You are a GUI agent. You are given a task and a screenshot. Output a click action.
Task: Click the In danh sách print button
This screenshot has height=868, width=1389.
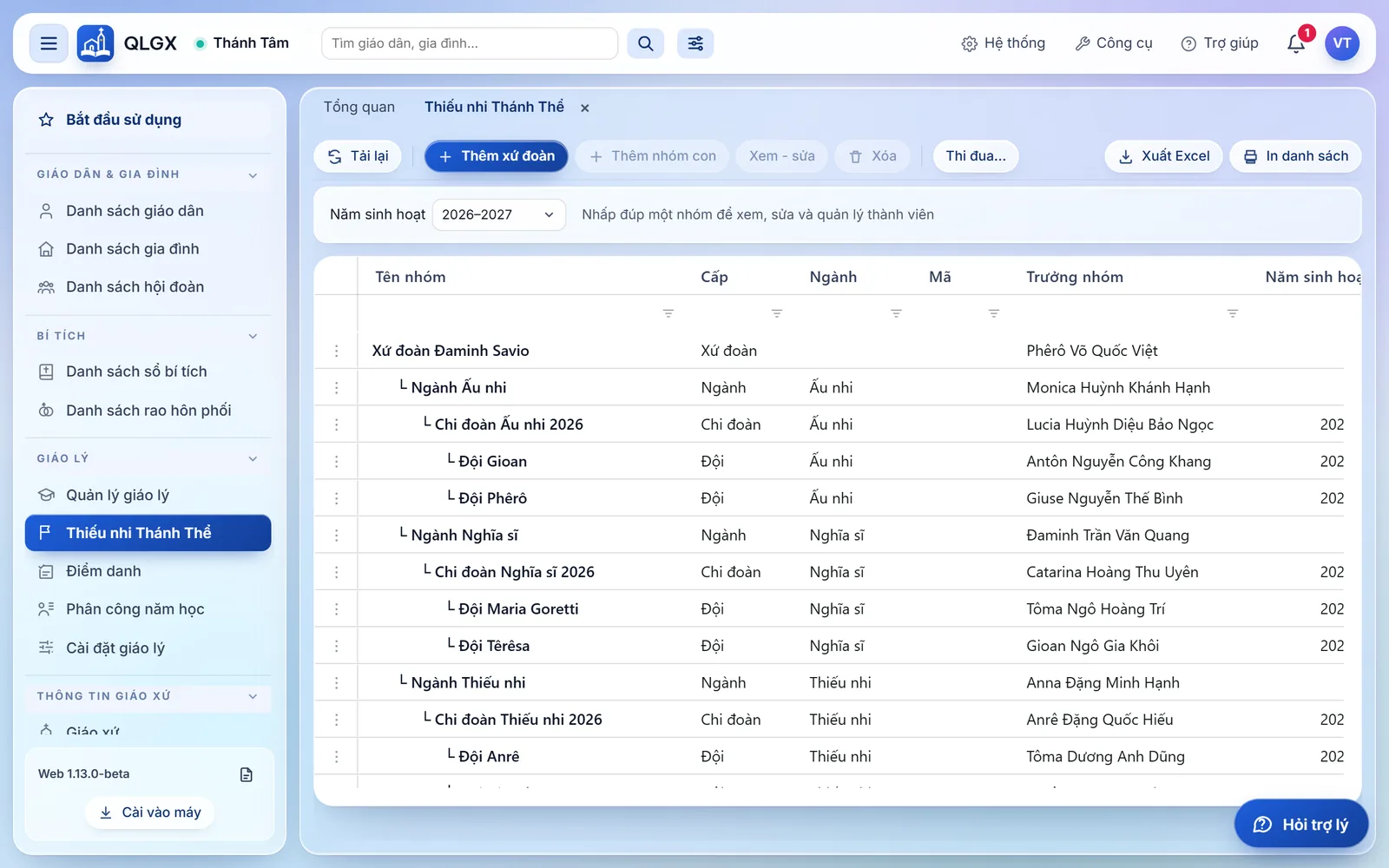(x=1296, y=156)
